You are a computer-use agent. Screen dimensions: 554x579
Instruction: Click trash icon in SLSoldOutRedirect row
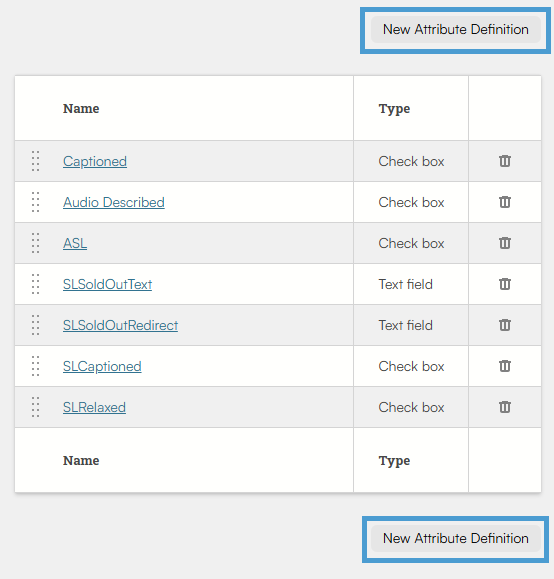(x=505, y=325)
